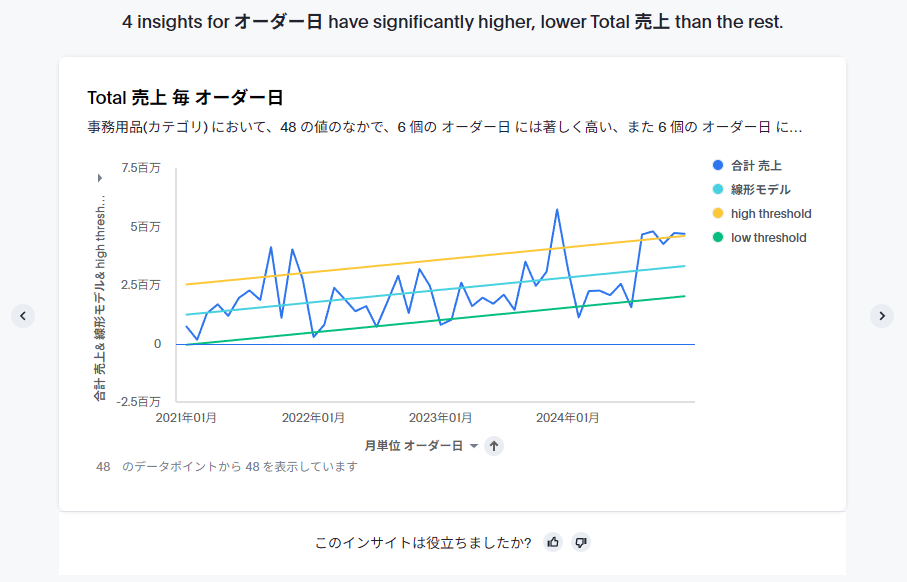The width and height of the screenshot is (907, 582).
Task: Click the sort arrow beside the x-axis label
Action: tap(494, 446)
